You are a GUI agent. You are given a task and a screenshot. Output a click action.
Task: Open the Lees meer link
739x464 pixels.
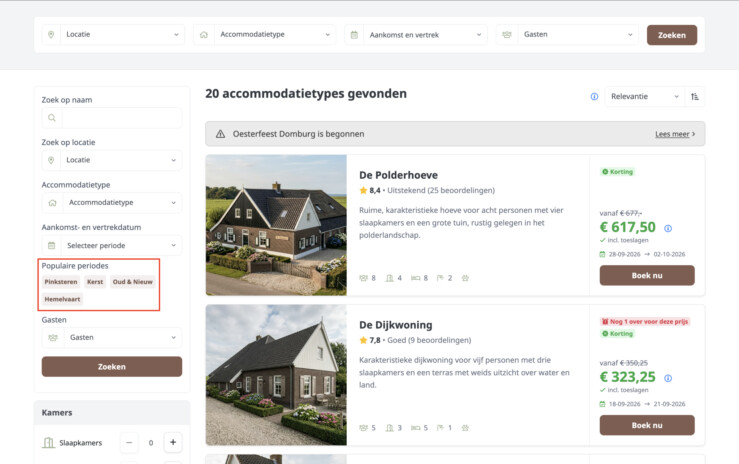point(675,134)
